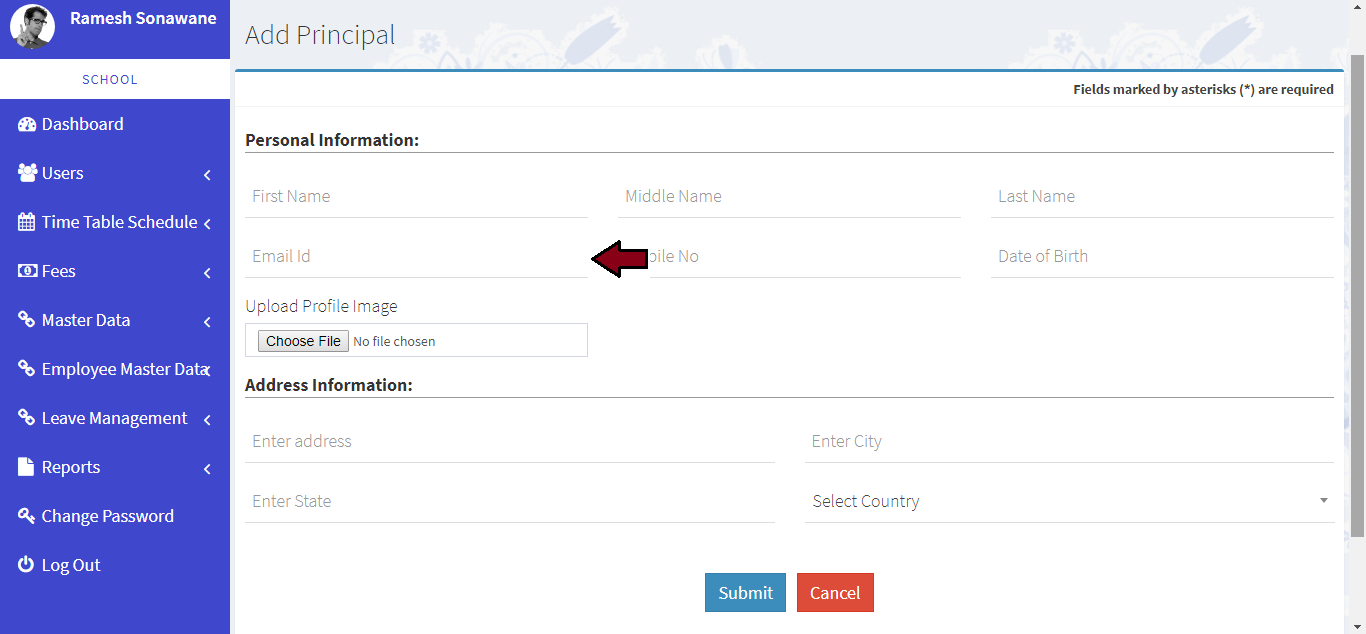The width and height of the screenshot is (1366, 634).
Task: Expand the Users menu chevron
Action: pyautogui.click(x=207, y=175)
